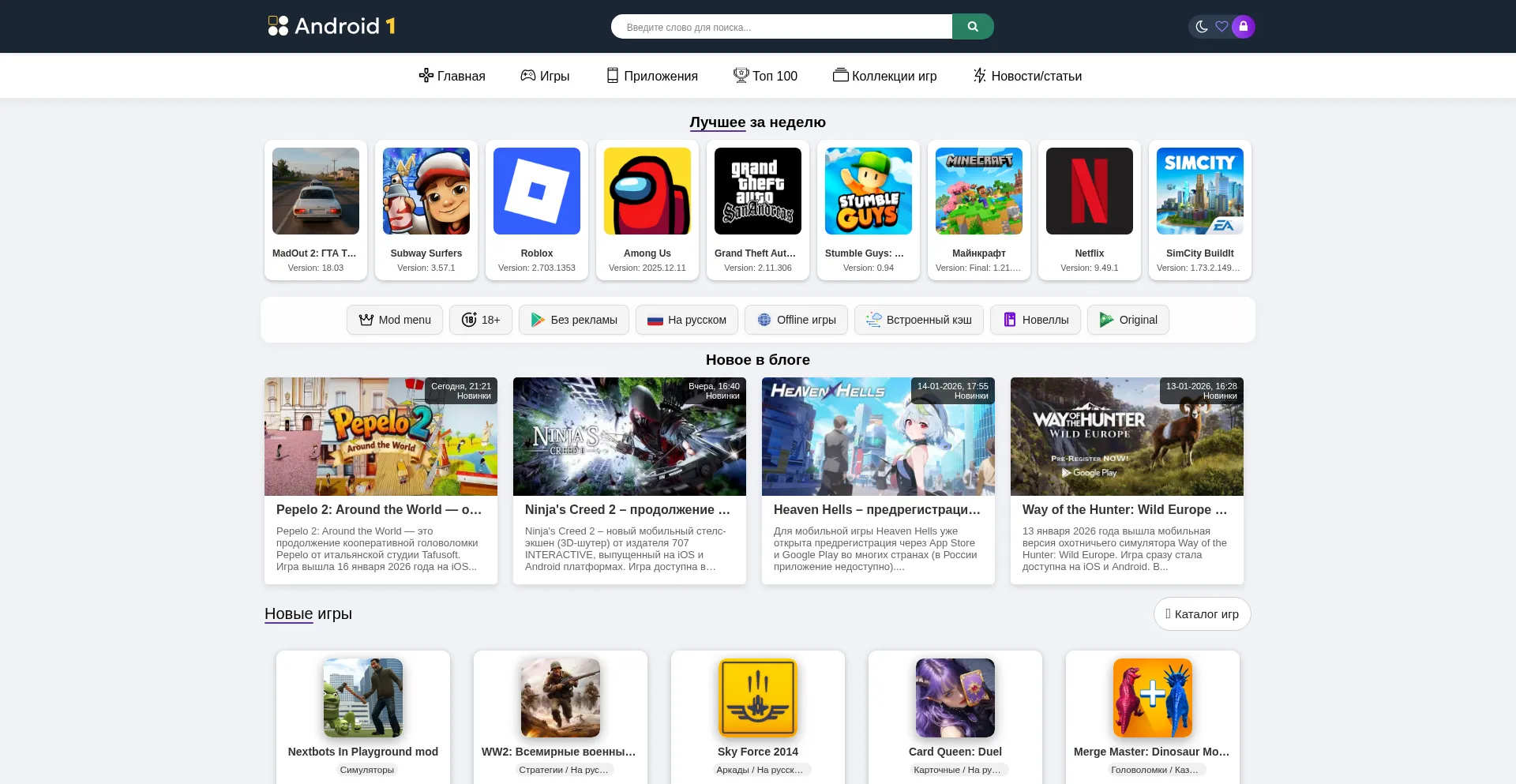Open Subway Surfers game icon
The image size is (1516, 784).
(426, 191)
